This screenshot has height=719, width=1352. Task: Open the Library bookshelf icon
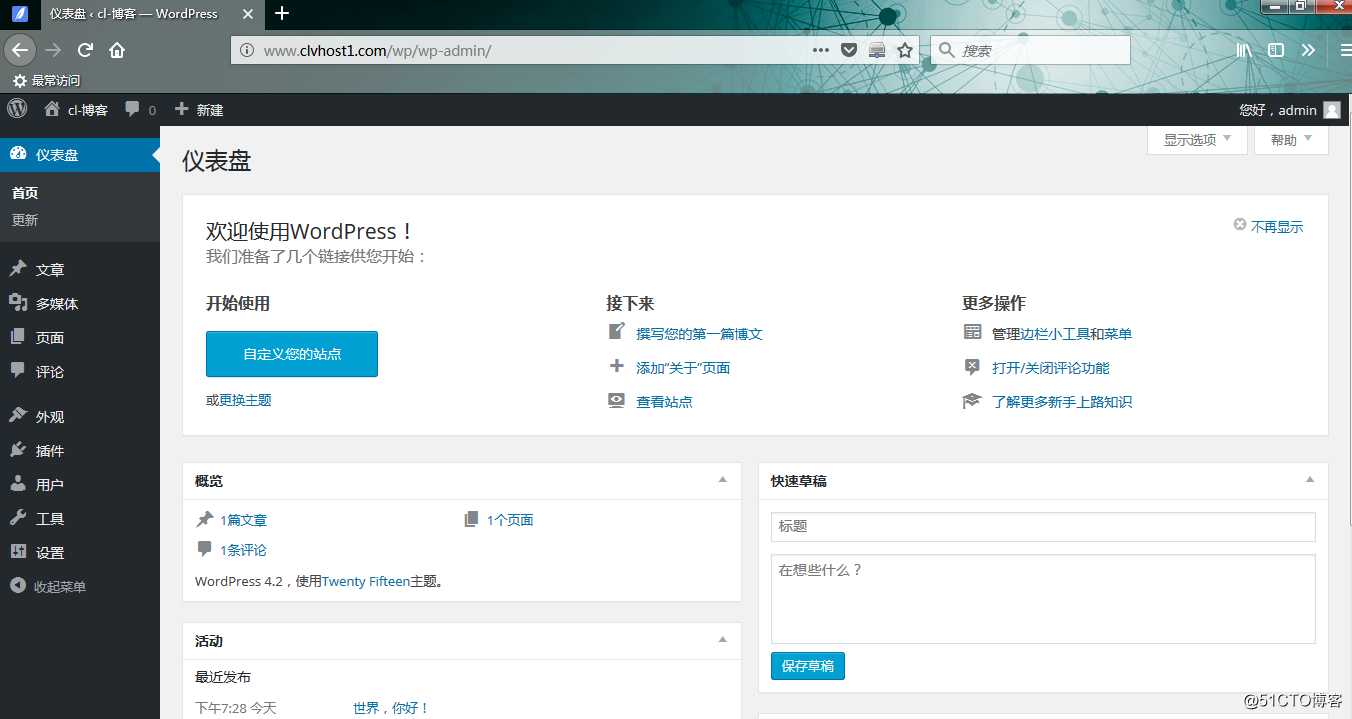pos(1245,50)
